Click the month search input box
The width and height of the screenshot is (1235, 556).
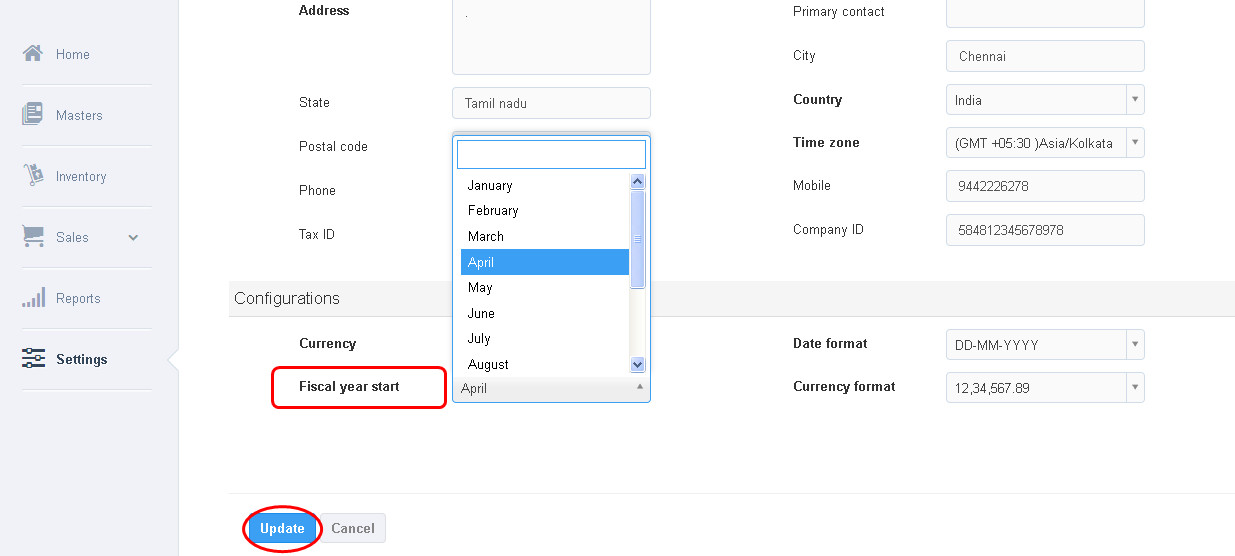point(551,154)
